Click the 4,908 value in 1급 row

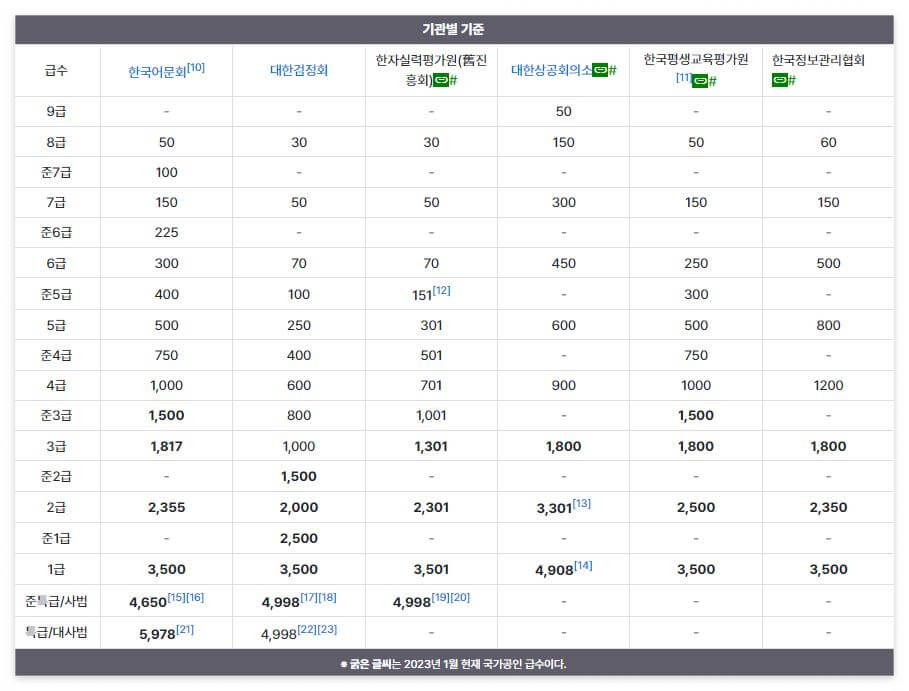click(x=554, y=570)
